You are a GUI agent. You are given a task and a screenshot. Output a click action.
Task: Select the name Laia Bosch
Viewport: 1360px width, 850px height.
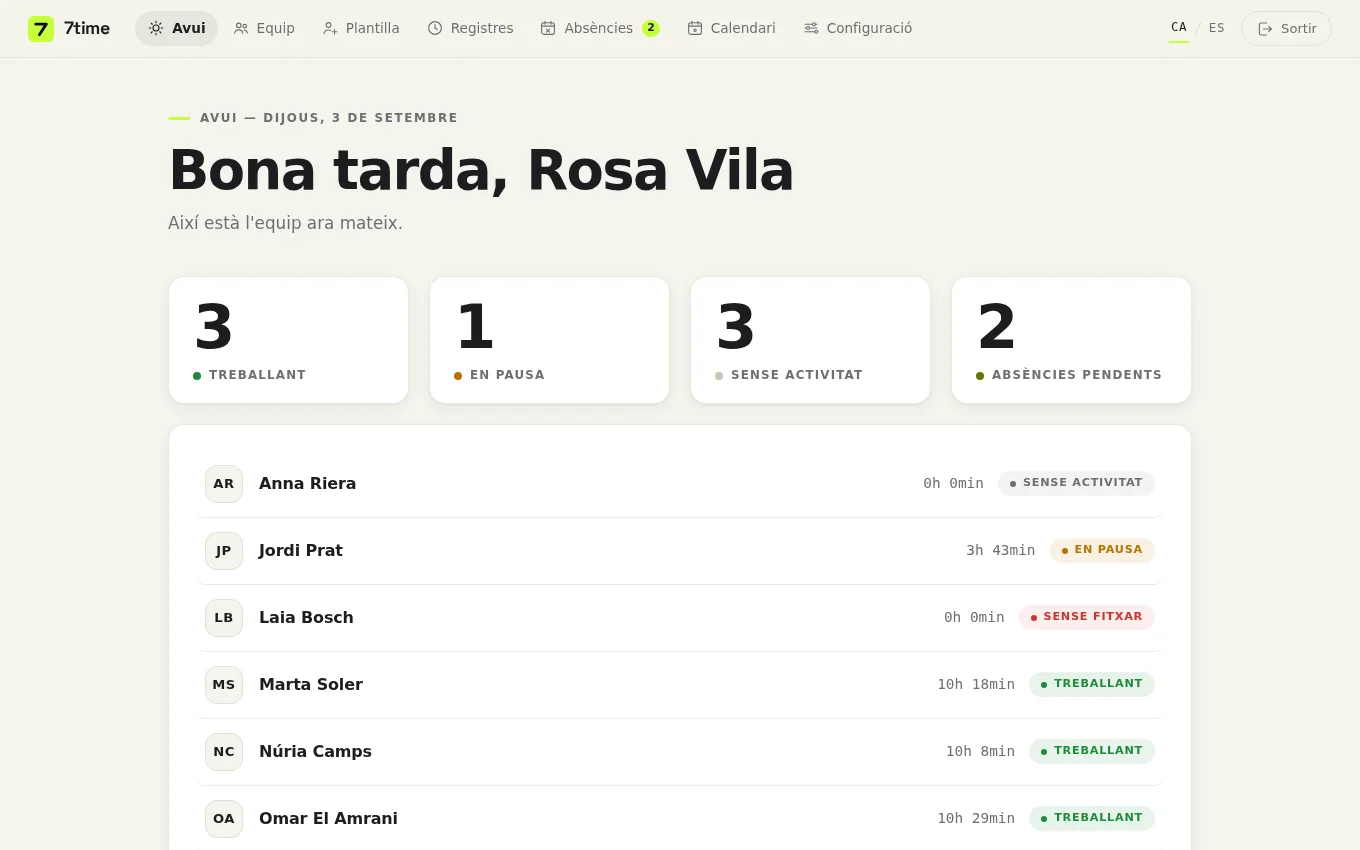[306, 618]
